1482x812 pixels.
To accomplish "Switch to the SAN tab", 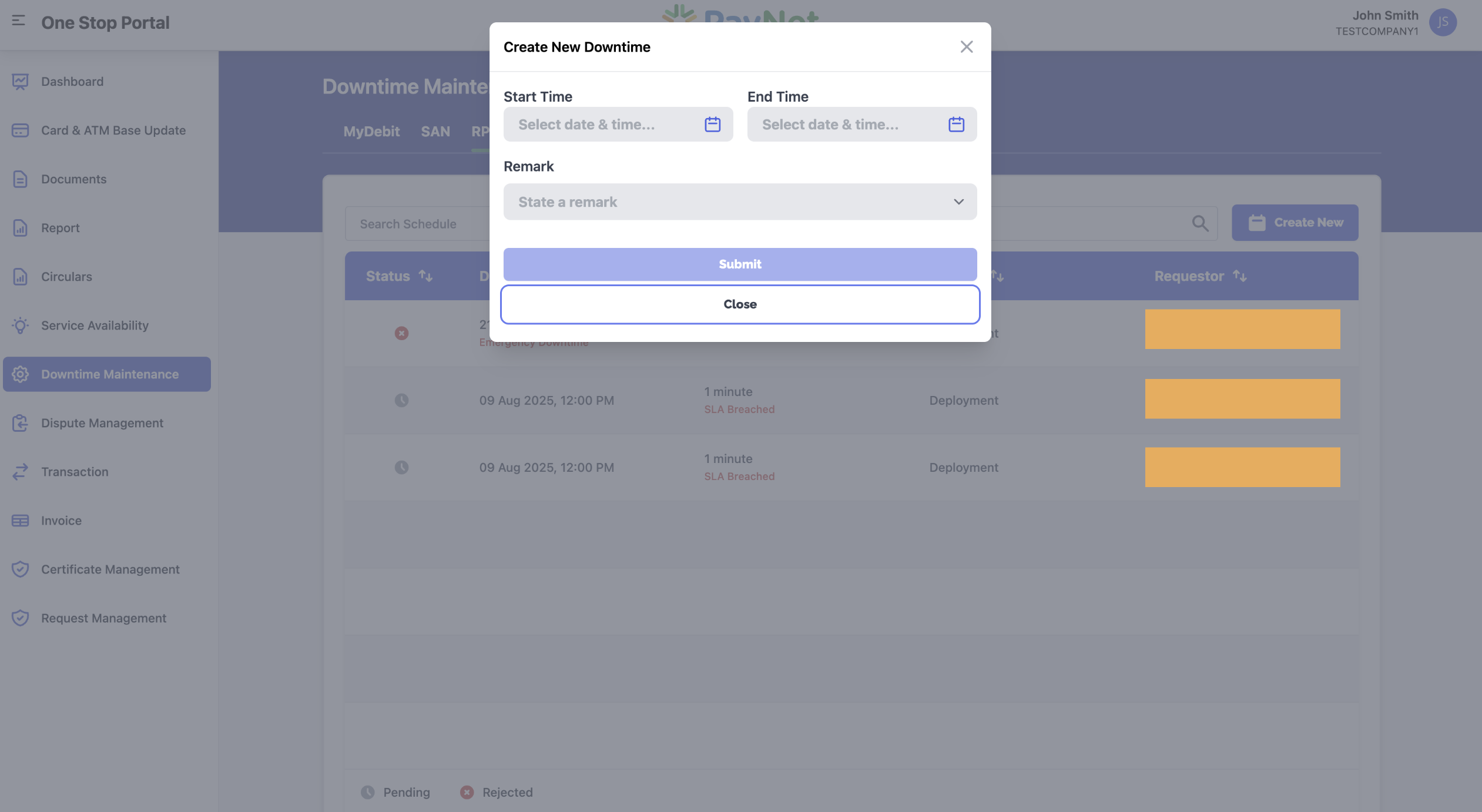I will click(x=435, y=131).
